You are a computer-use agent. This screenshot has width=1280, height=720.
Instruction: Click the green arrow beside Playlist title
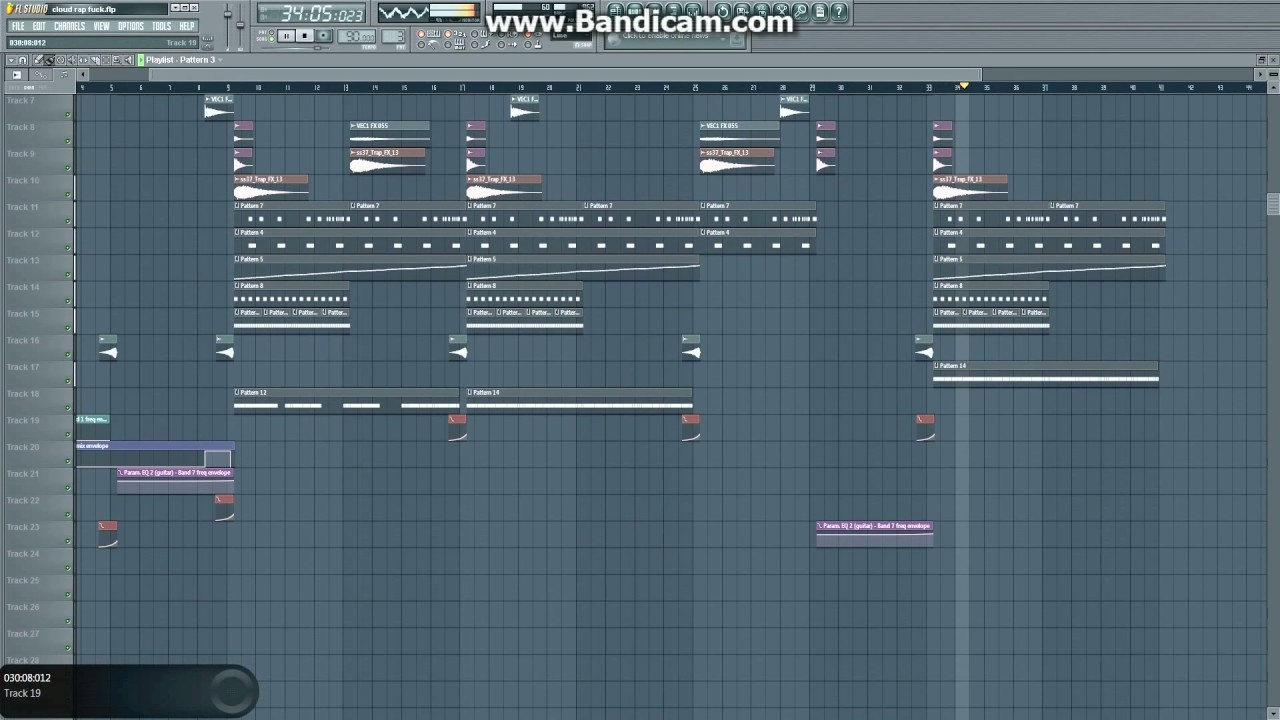[141, 60]
